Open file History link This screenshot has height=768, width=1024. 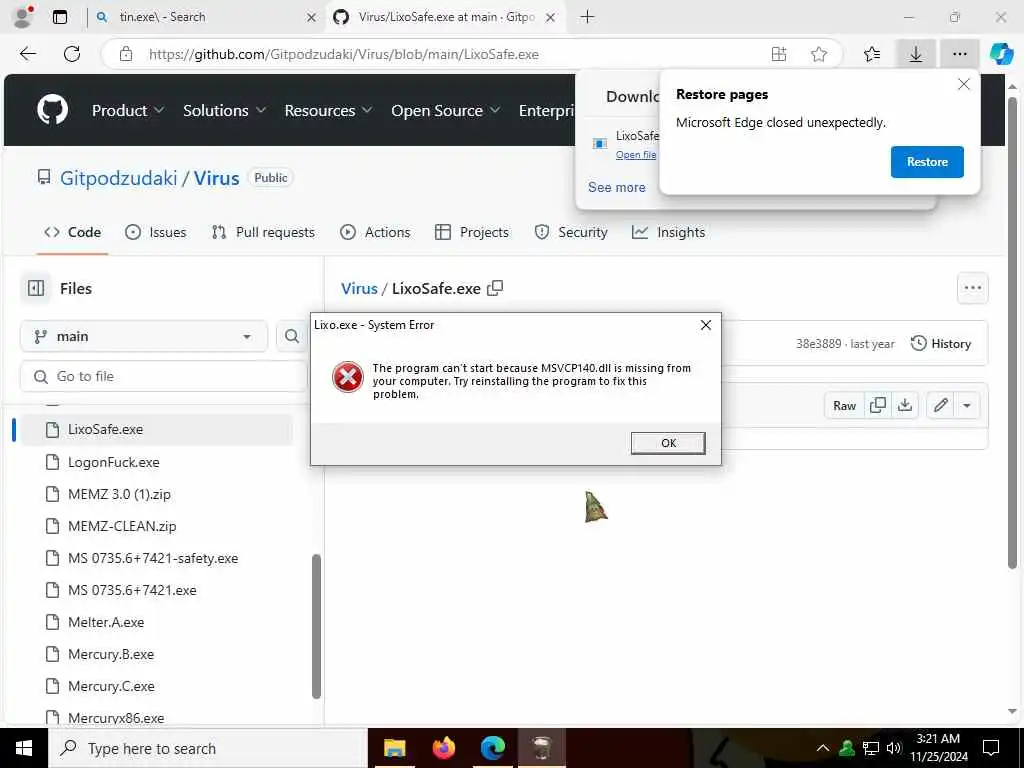pos(941,344)
